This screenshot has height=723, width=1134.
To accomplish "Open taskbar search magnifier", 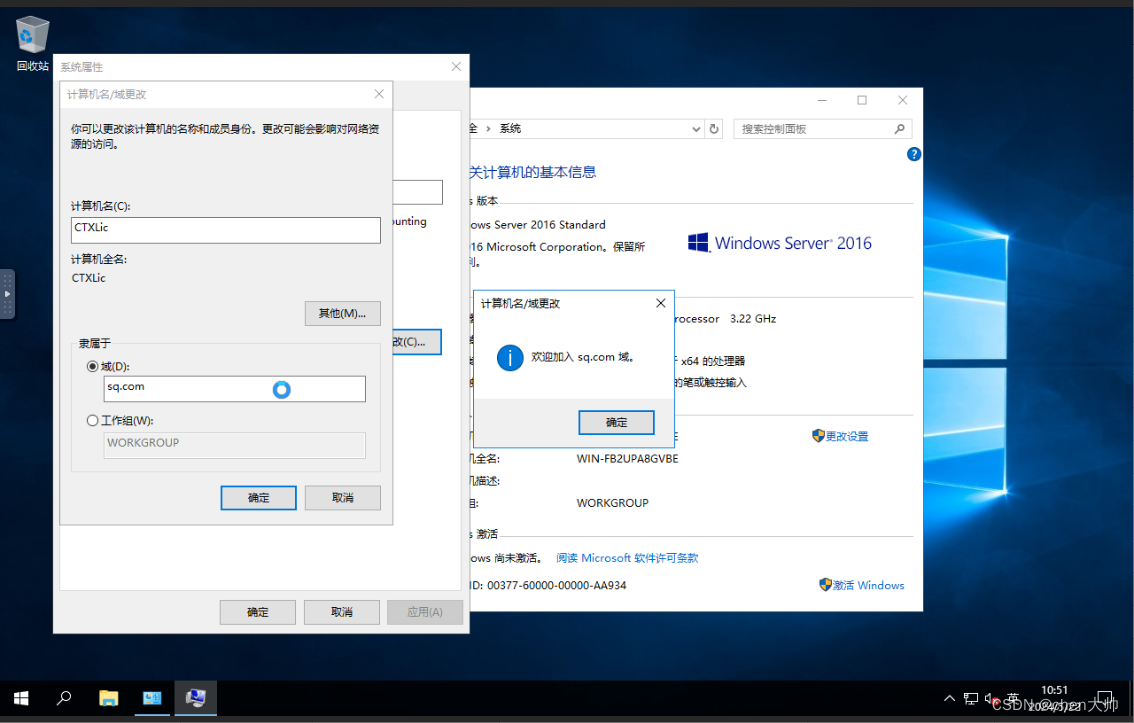I will [64, 698].
